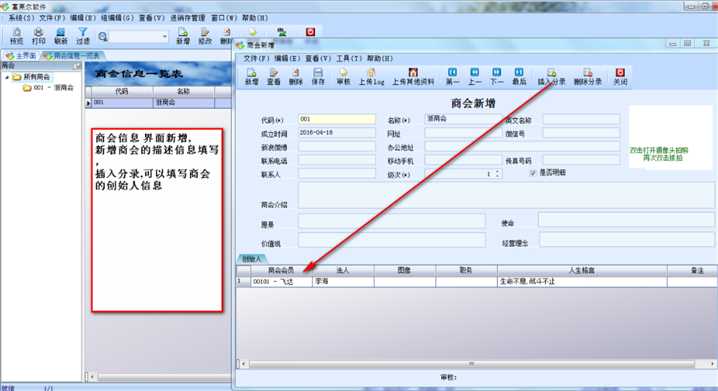718x391 pixels.
Task: Open the 文件(F) menu in 商会新增 dialog
Action: click(256, 59)
